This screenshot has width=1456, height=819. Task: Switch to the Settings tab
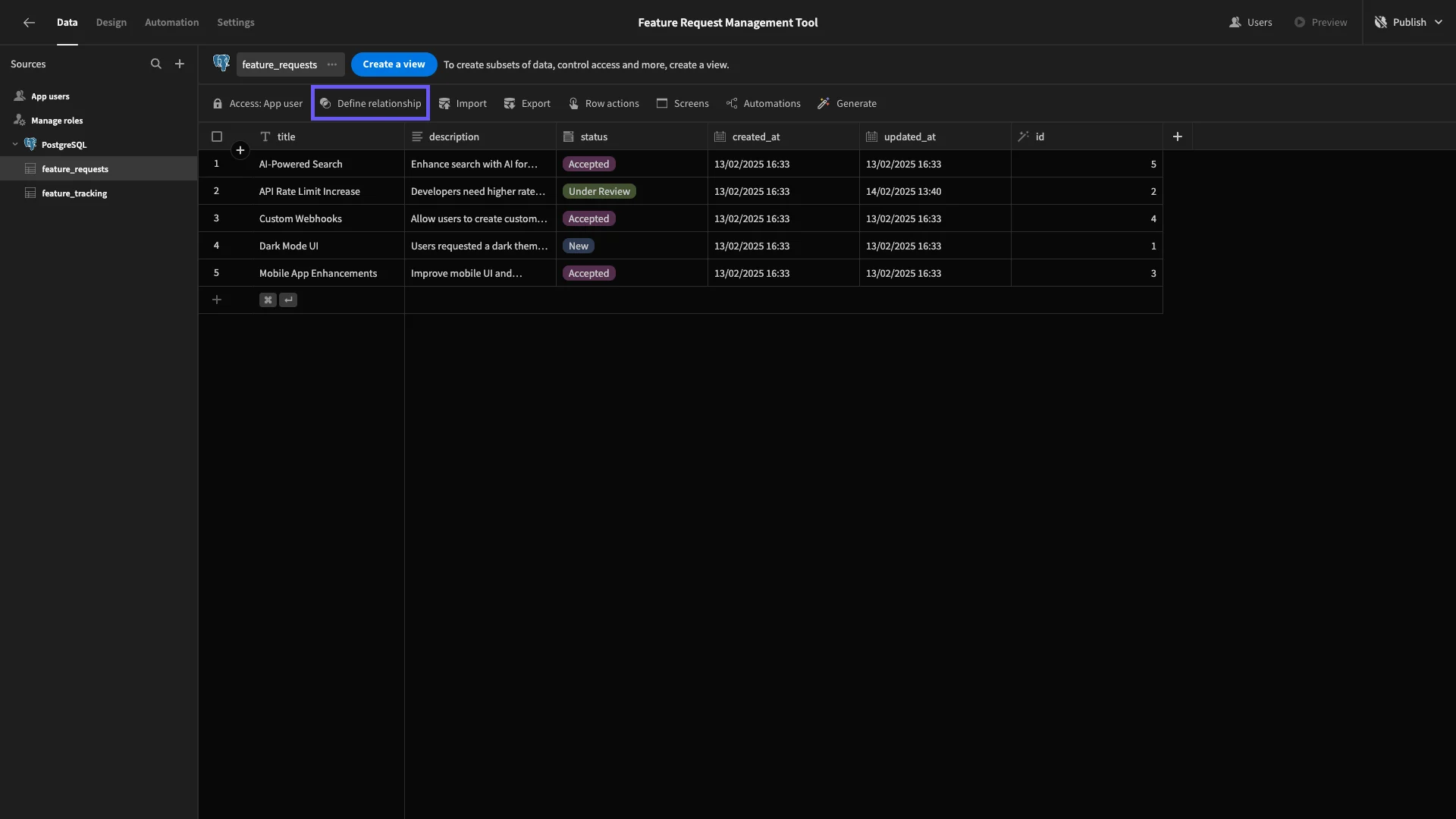(x=236, y=23)
